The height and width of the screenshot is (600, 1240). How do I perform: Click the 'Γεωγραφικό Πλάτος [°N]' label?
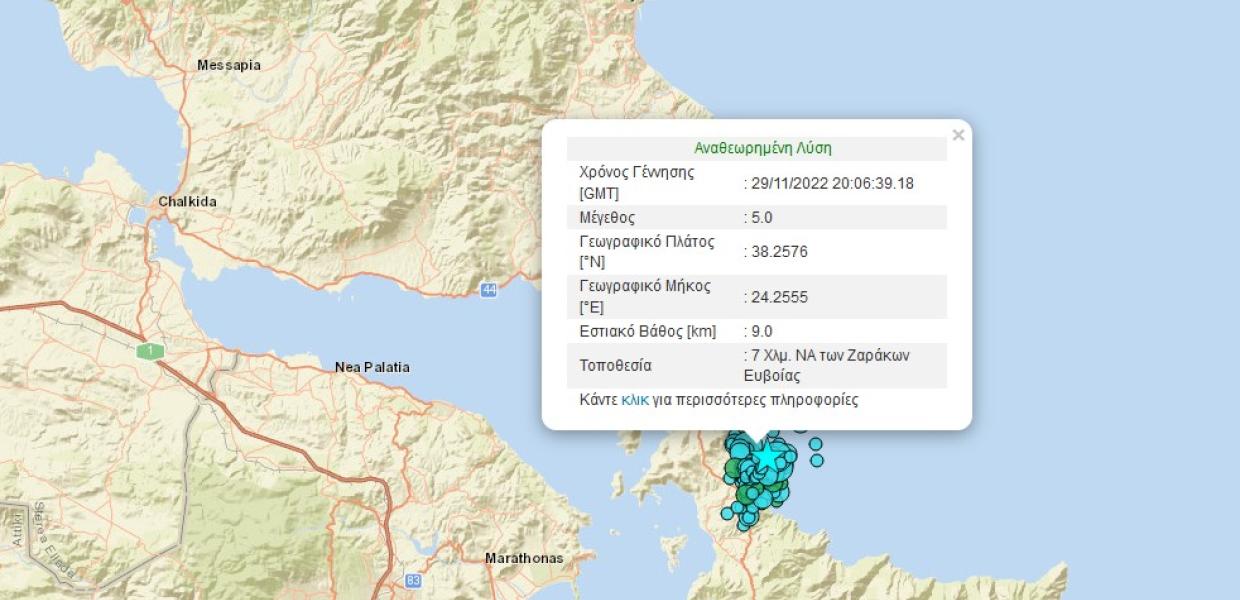[x=645, y=252]
